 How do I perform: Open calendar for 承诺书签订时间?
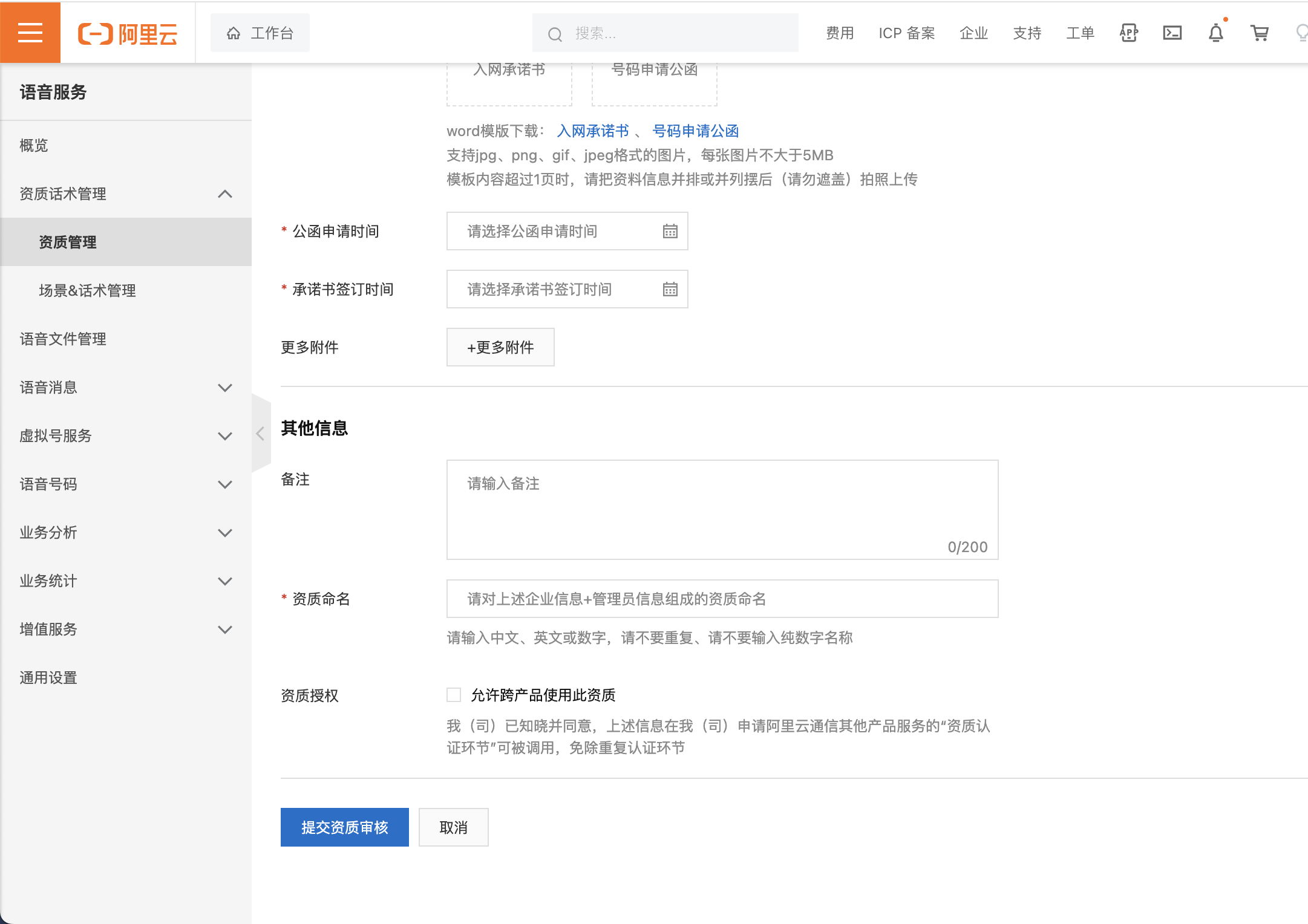(670, 289)
